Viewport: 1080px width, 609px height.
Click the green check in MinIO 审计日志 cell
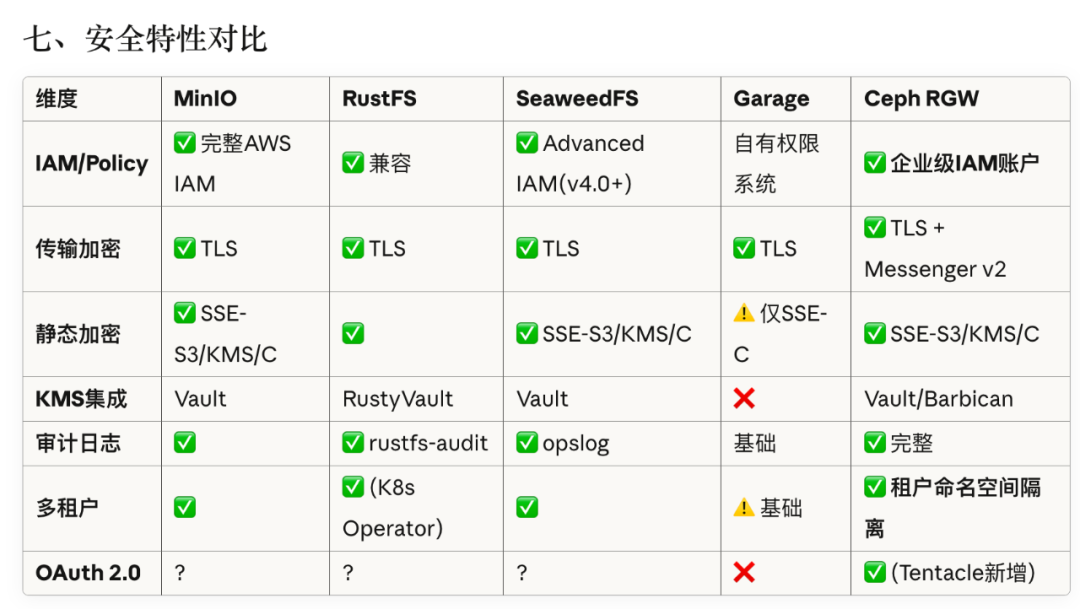[185, 442]
